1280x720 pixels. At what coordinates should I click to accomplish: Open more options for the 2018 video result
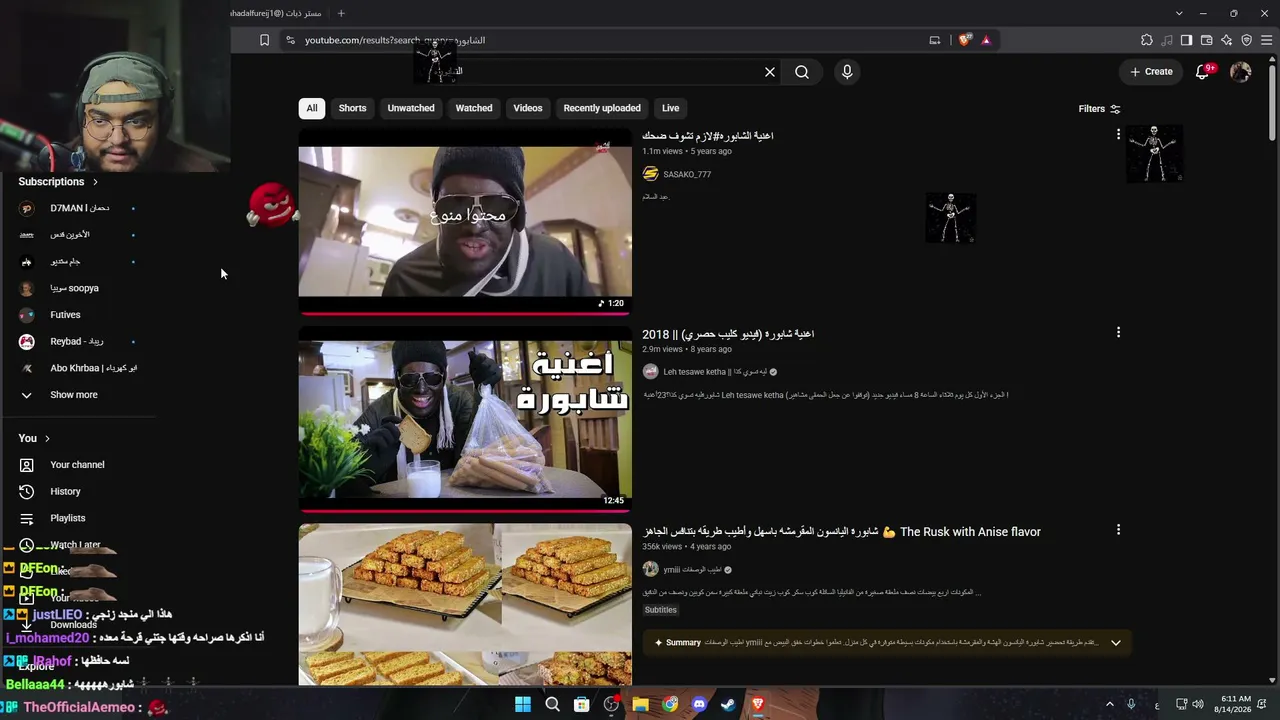1118,332
